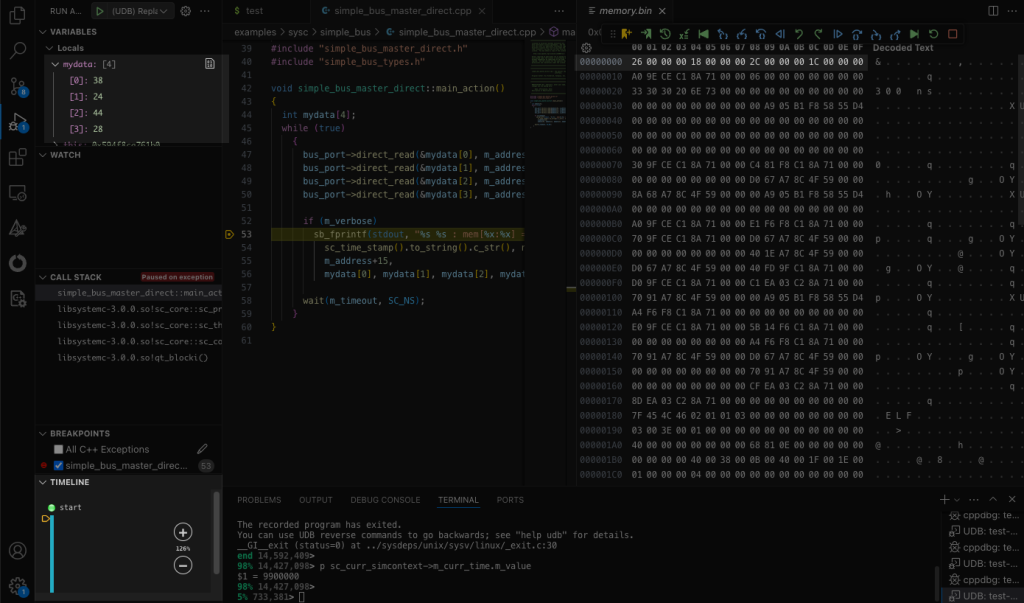Open the Remote Explorer icon in activity bar
Image resolution: width=1024 pixels, height=603 pixels.
(18, 193)
